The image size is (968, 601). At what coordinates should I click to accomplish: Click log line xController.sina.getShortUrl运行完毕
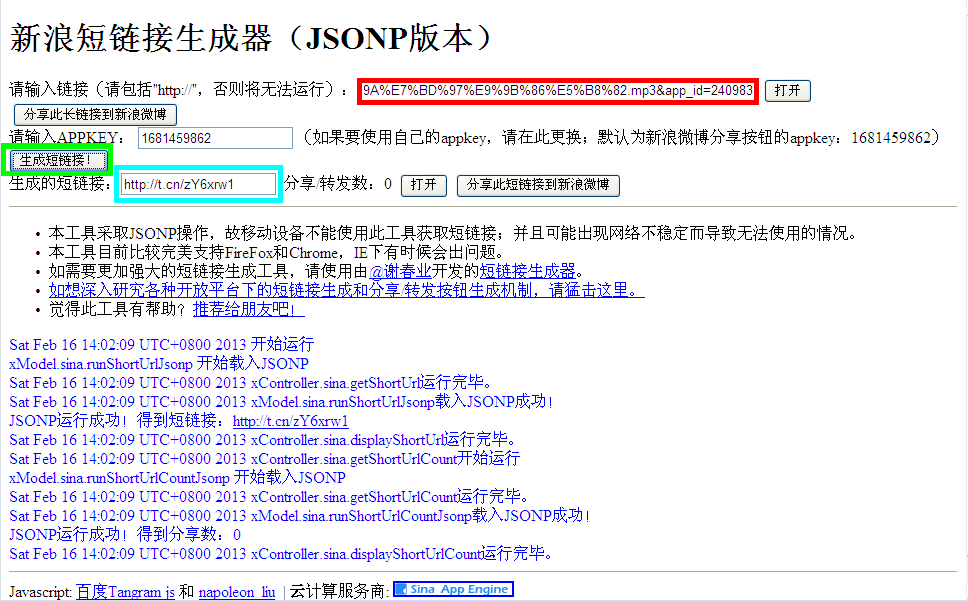click(251, 383)
